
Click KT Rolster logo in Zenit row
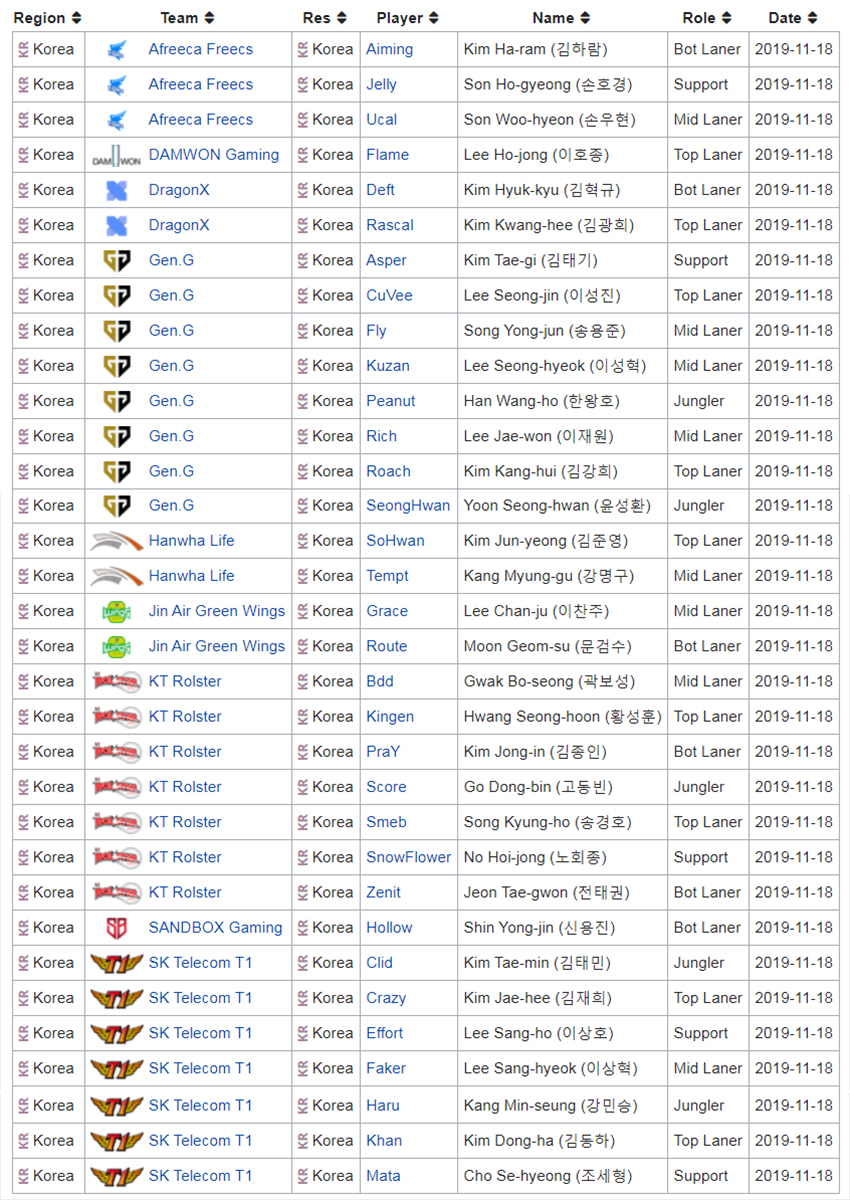(x=117, y=893)
